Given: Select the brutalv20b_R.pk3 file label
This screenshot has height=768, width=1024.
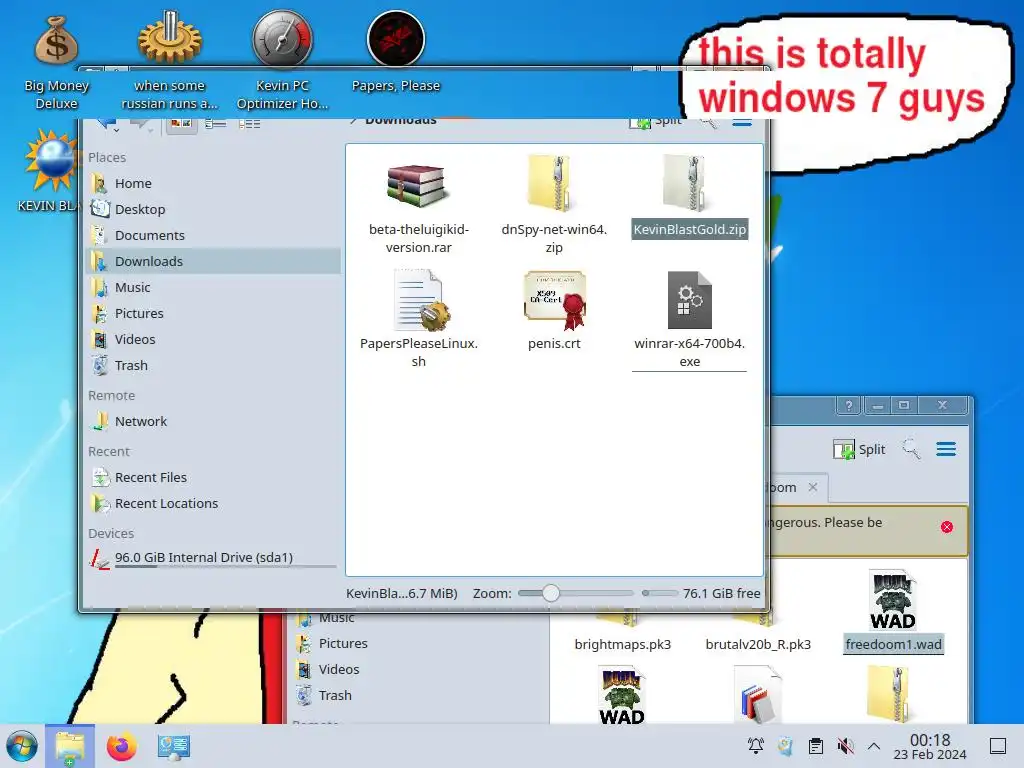Looking at the screenshot, I should coord(758,645).
